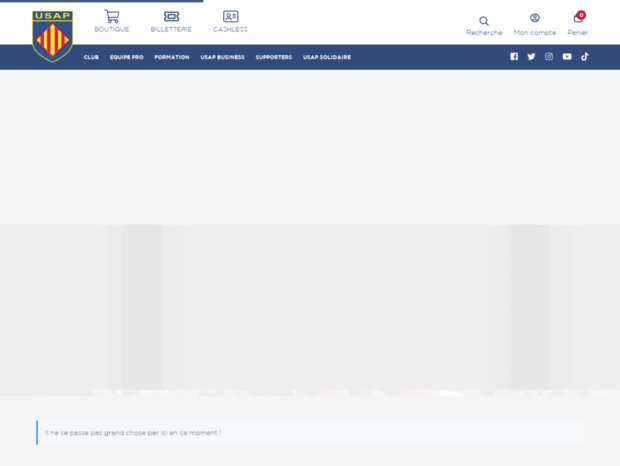
Task: Open the Billetterie ticket icon
Action: [x=171, y=17]
